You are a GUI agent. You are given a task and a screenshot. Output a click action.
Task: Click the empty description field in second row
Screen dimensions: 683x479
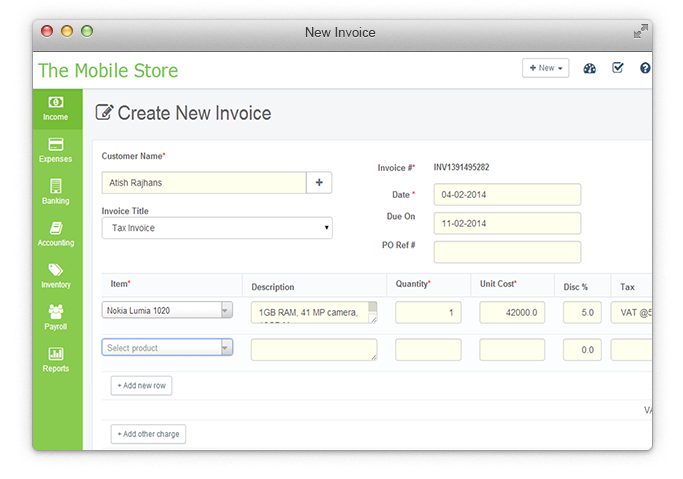314,350
